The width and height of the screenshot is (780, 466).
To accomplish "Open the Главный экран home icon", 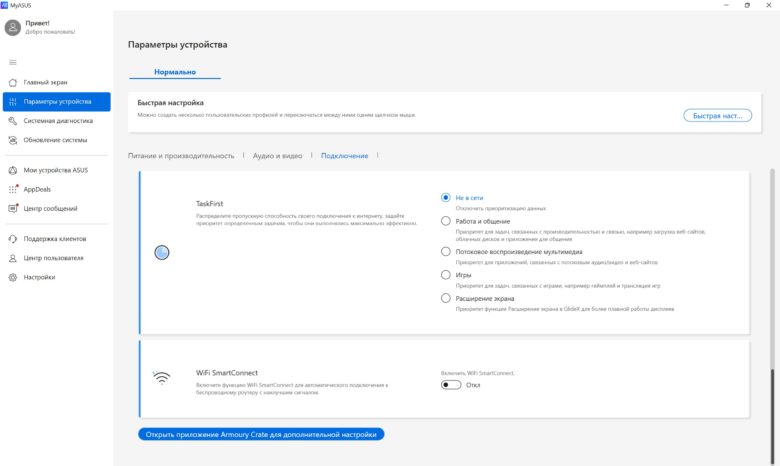I will (x=13, y=83).
